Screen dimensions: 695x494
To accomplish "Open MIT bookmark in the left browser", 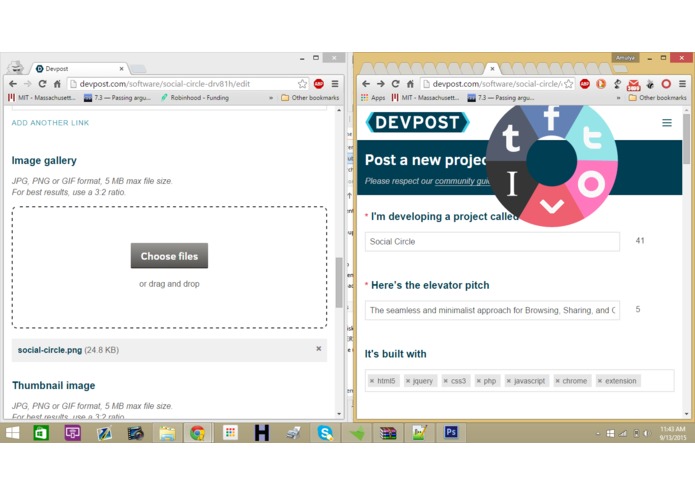I will [42, 97].
